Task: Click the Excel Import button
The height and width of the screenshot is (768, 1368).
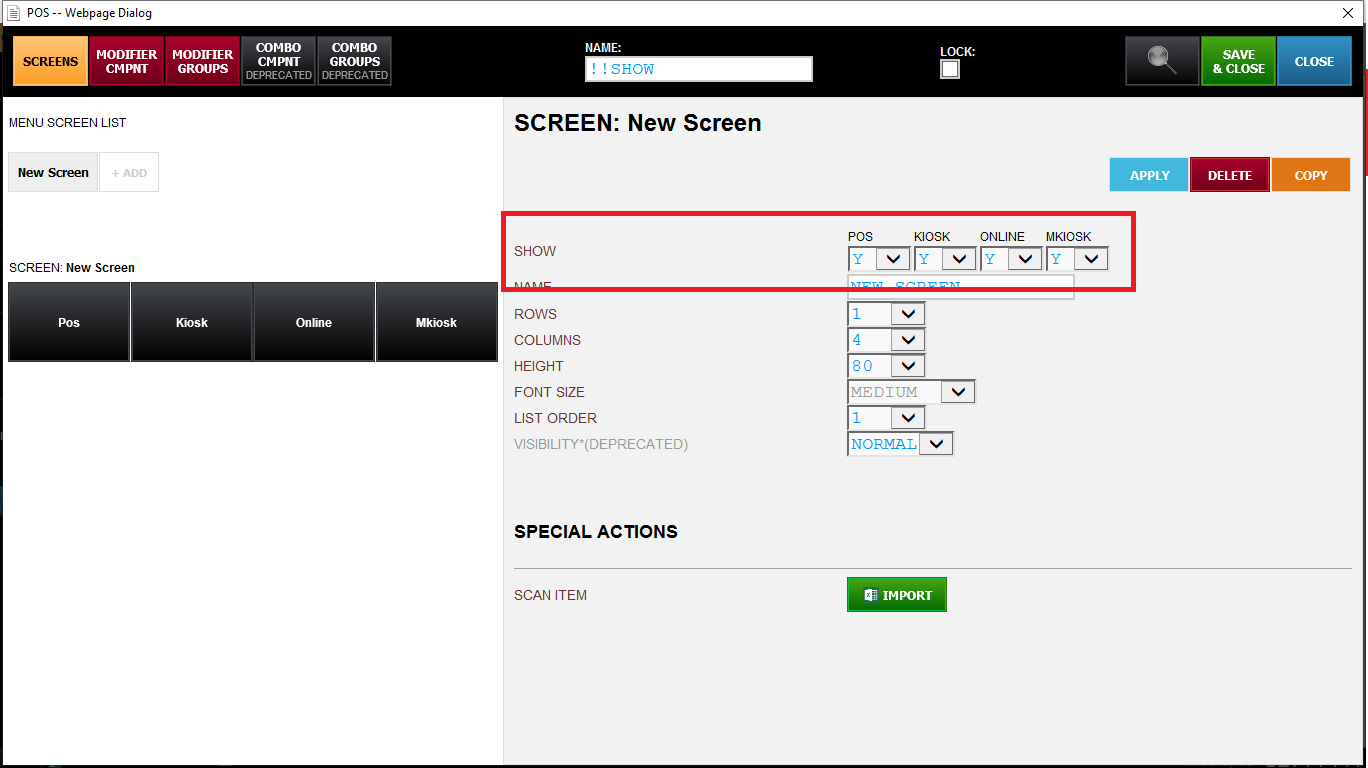Action: coord(896,595)
